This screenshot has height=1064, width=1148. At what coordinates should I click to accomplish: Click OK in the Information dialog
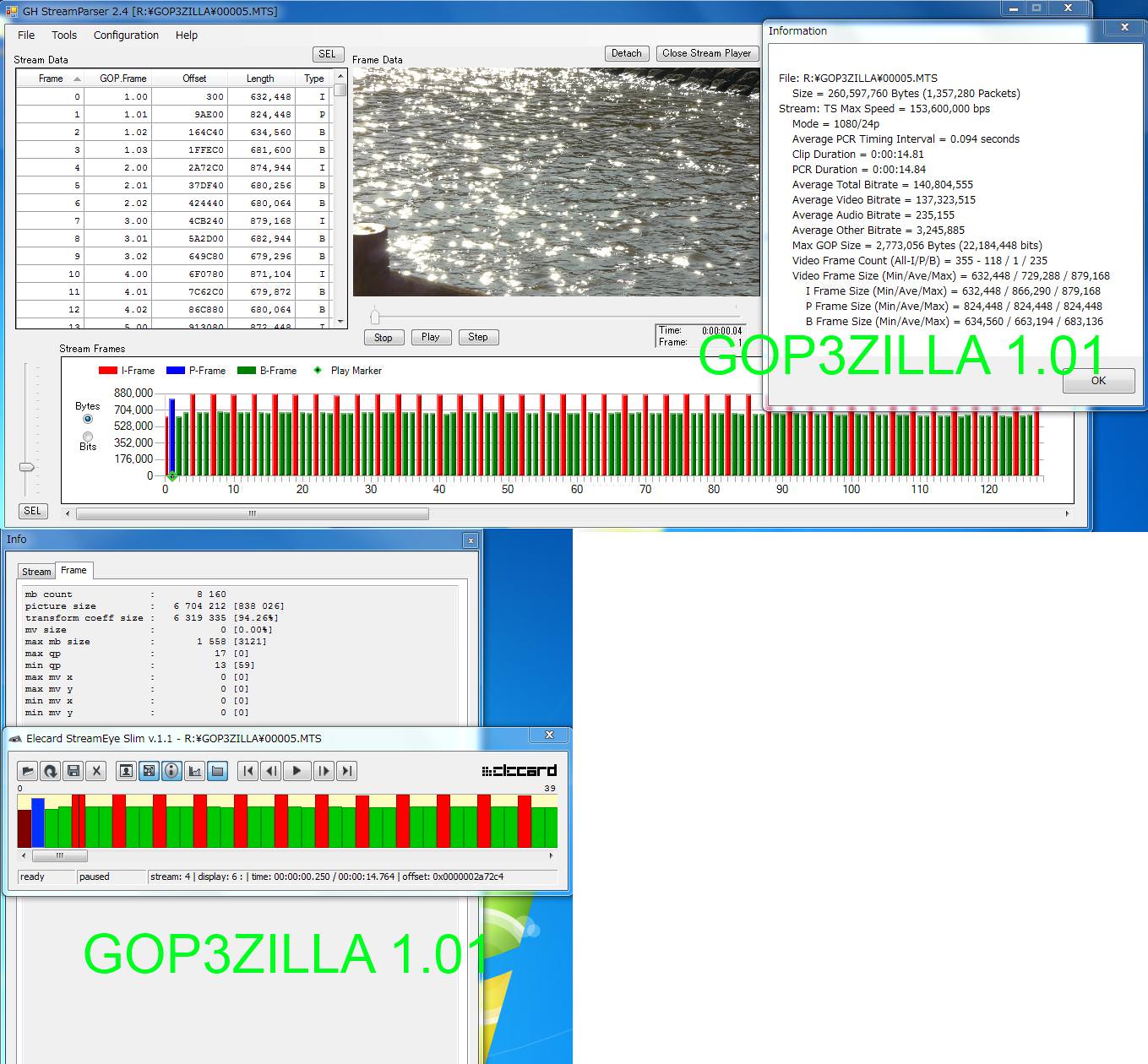point(1098,381)
